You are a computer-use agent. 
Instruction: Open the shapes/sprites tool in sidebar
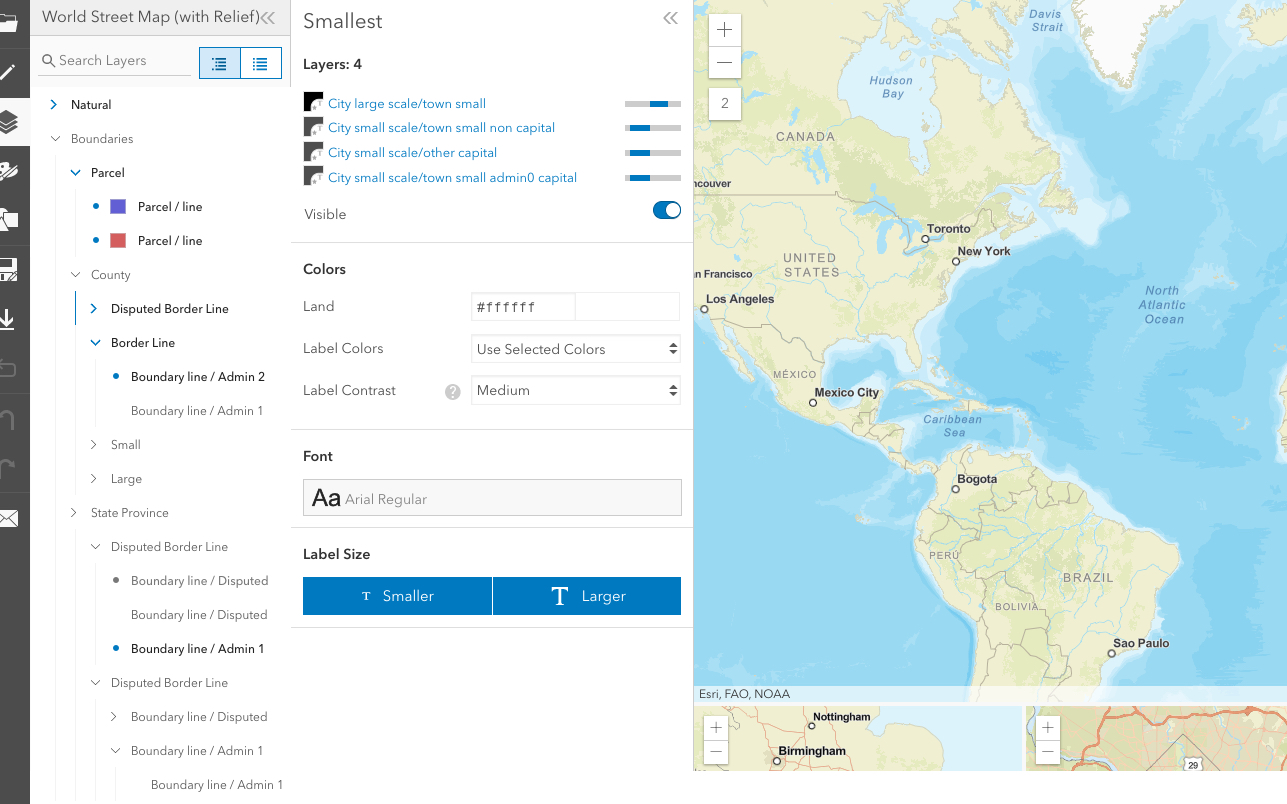[x=8, y=220]
